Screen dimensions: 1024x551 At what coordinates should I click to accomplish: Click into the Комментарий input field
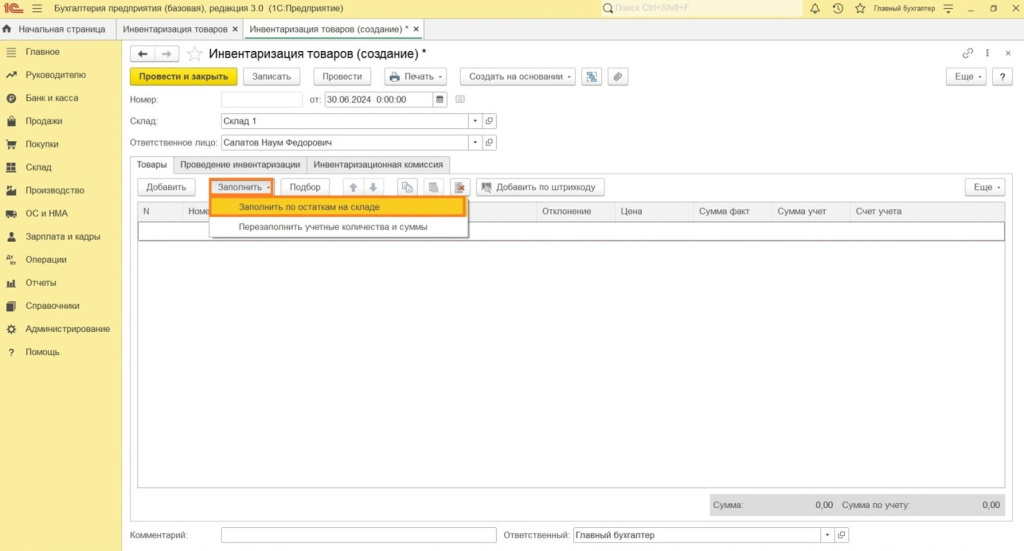[357, 535]
